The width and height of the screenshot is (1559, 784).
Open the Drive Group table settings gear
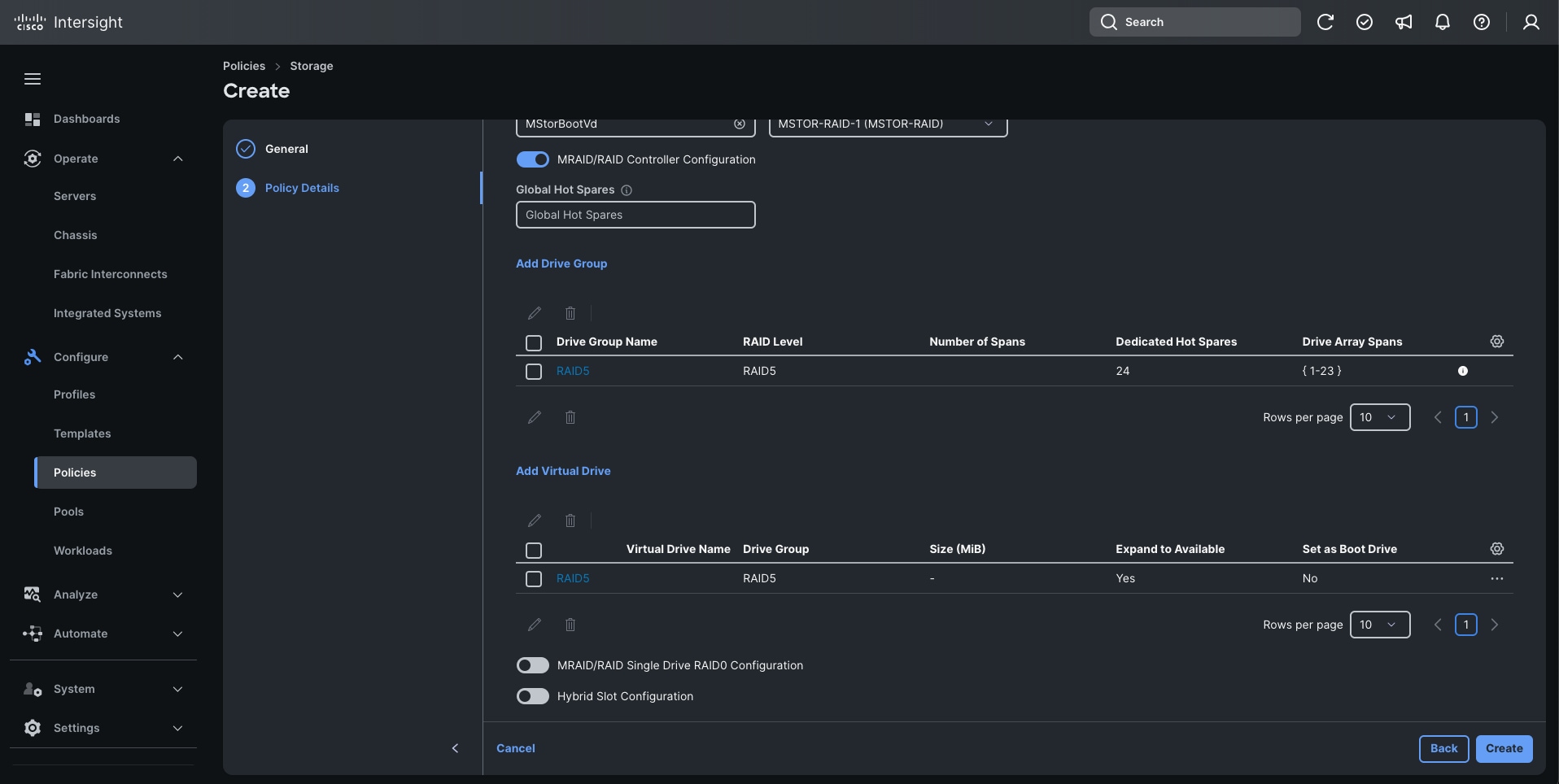(1496, 342)
